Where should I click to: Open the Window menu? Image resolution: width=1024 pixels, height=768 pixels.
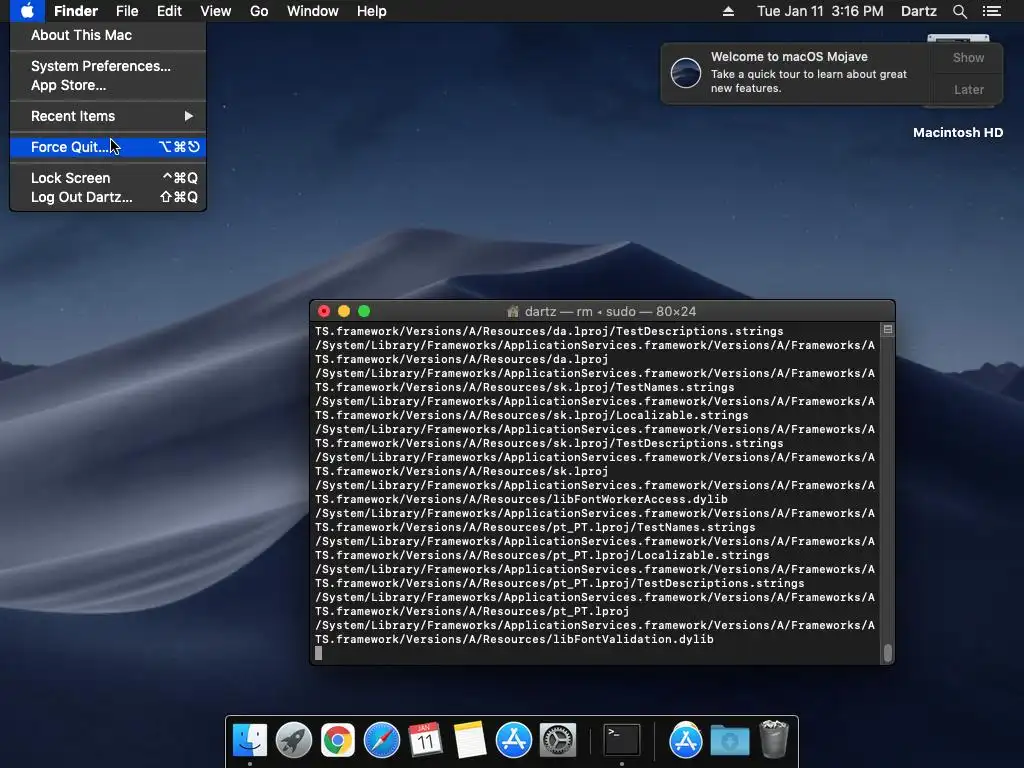(313, 11)
